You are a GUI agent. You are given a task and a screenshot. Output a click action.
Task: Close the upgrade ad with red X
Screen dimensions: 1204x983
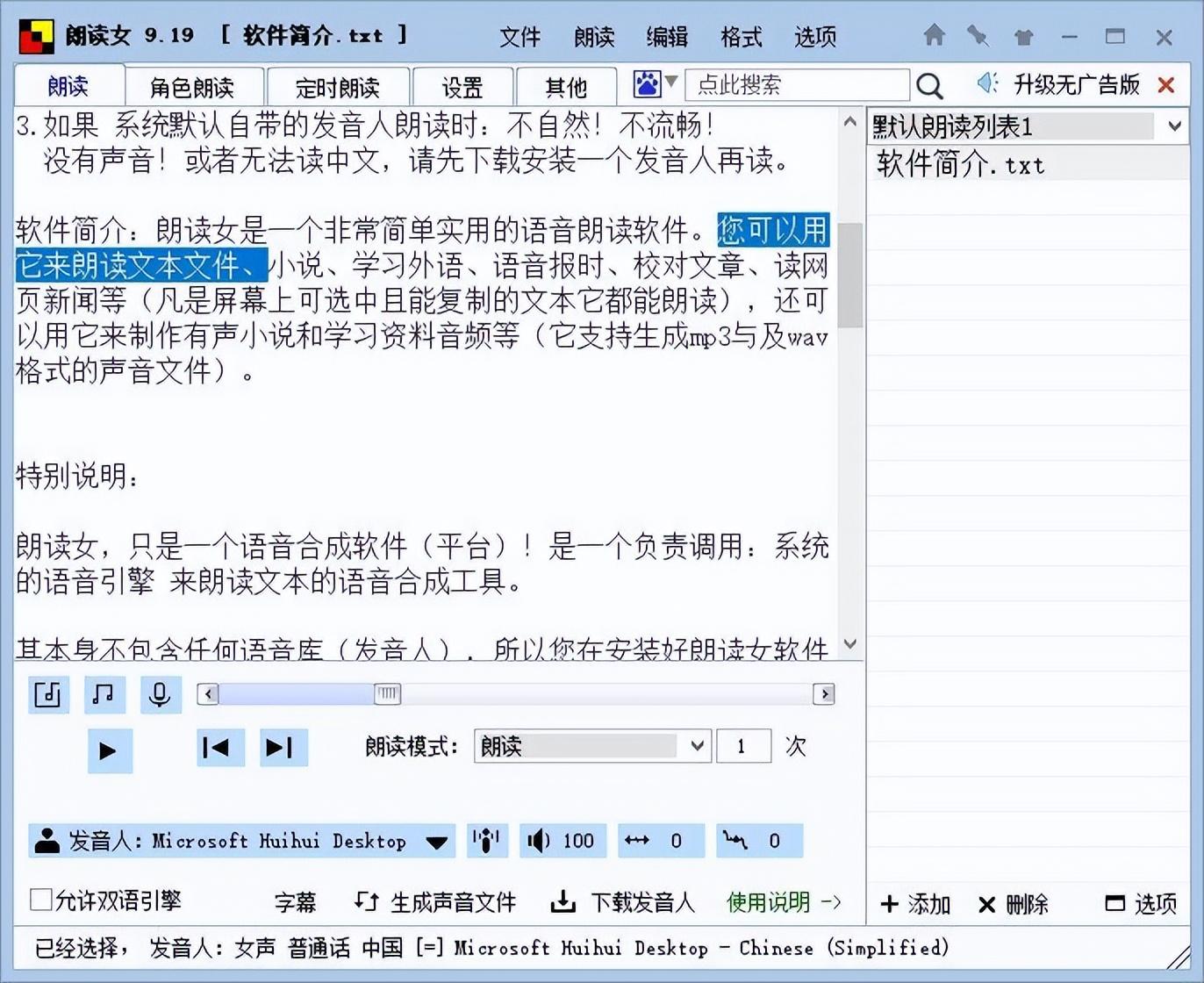coord(1166,85)
